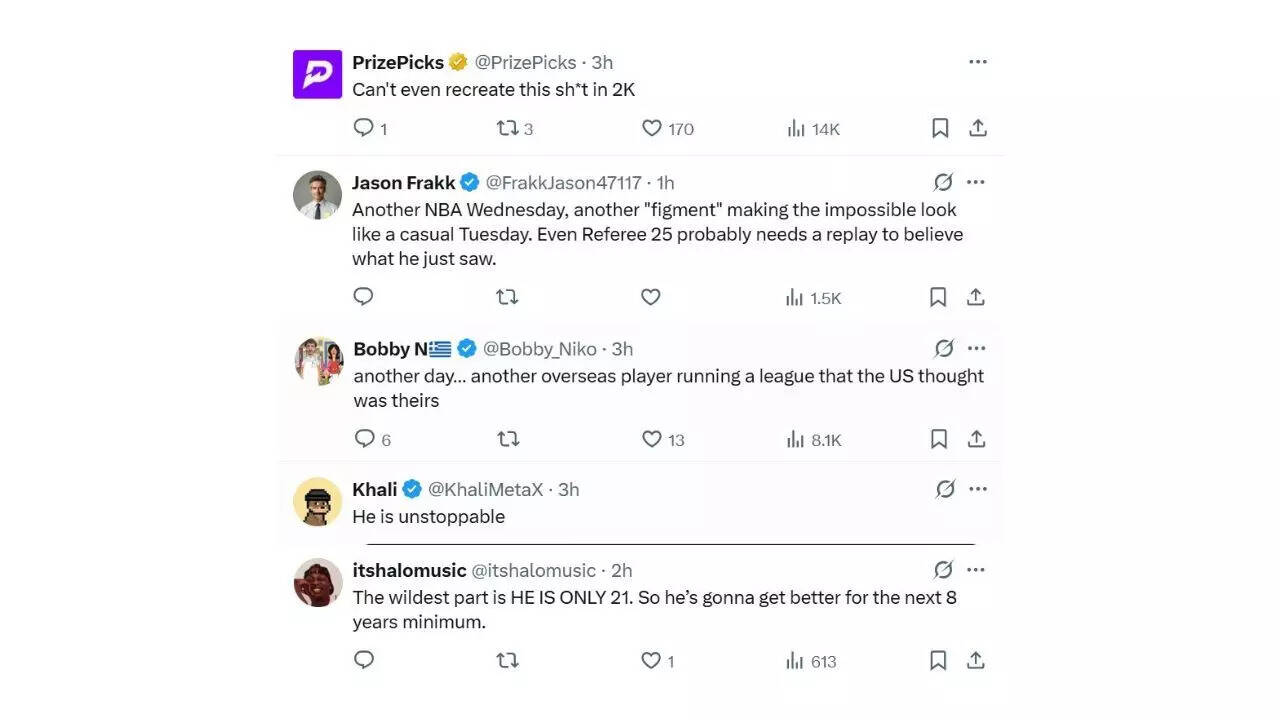This screenshot has width=1280, height=720.
Task: Expand options menu on itshalomusic's post
Action: click(977, 569)
